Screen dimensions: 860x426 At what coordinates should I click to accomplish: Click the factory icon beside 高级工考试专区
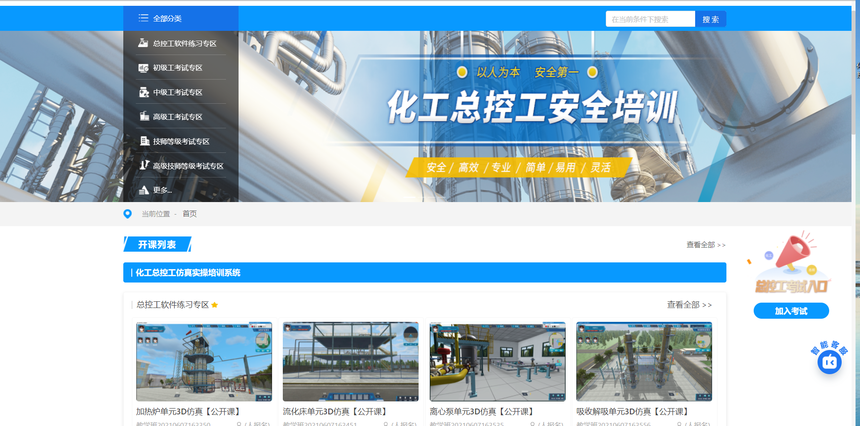coord(144,116)
